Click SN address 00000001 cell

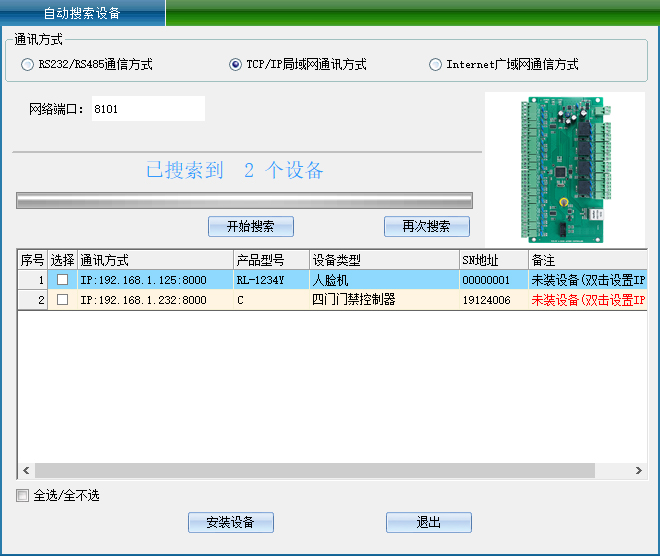(494, 280)
